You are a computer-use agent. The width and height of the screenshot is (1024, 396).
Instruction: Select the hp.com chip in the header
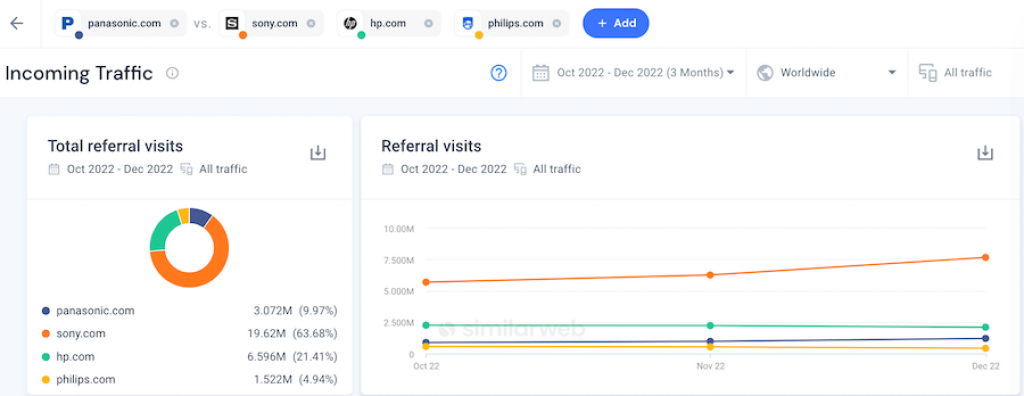[x=389, y=24]
